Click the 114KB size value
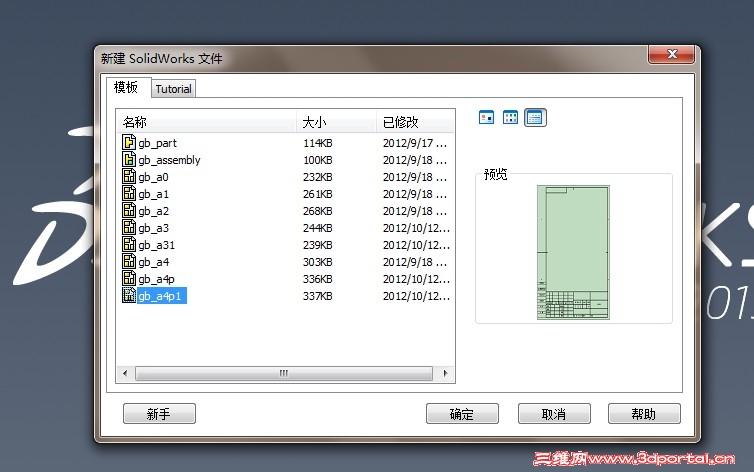Screen dimensions: 754x472 [x=317, y=143]
